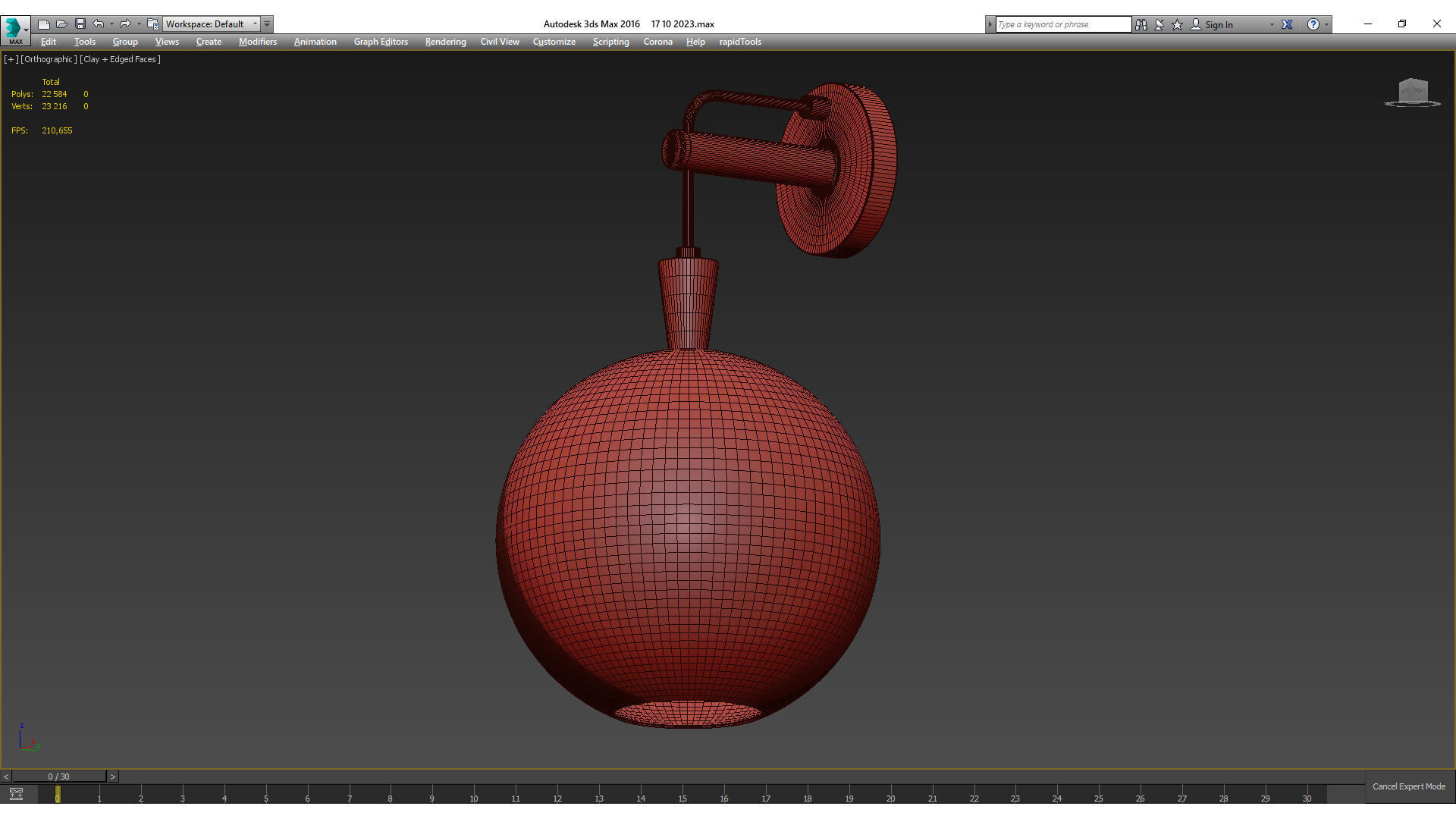Open the Tools menu
Viewport: 1456px width, 819px height.
85,42
